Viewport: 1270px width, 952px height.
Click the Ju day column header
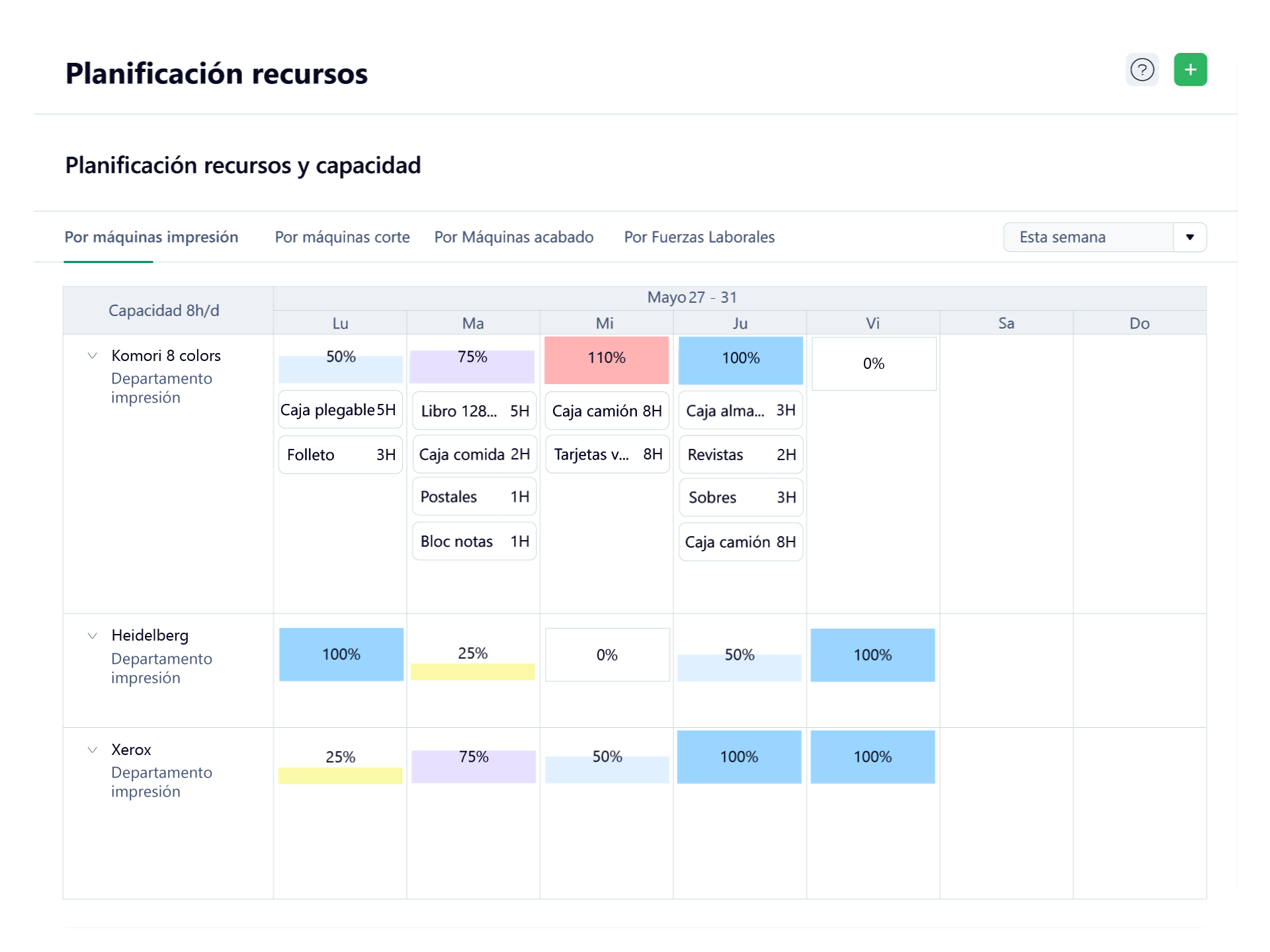click(x=740, y=323)
